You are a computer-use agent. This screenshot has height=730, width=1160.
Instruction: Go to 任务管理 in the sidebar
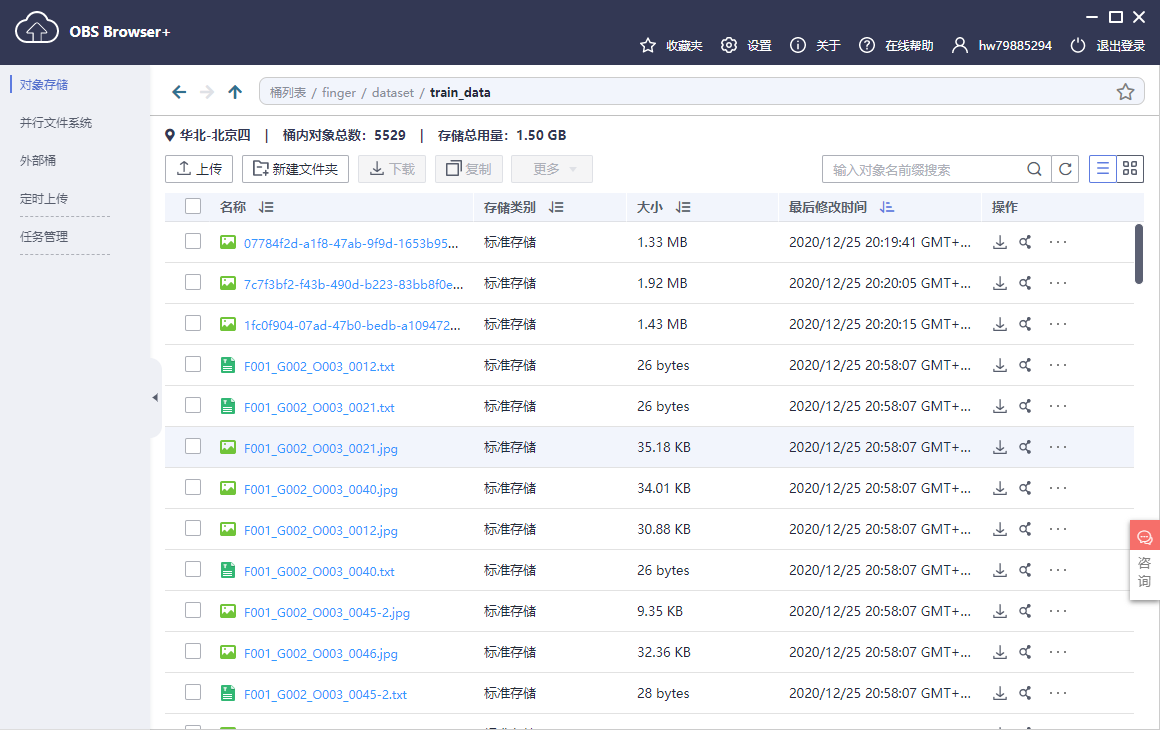pos(44,237)
